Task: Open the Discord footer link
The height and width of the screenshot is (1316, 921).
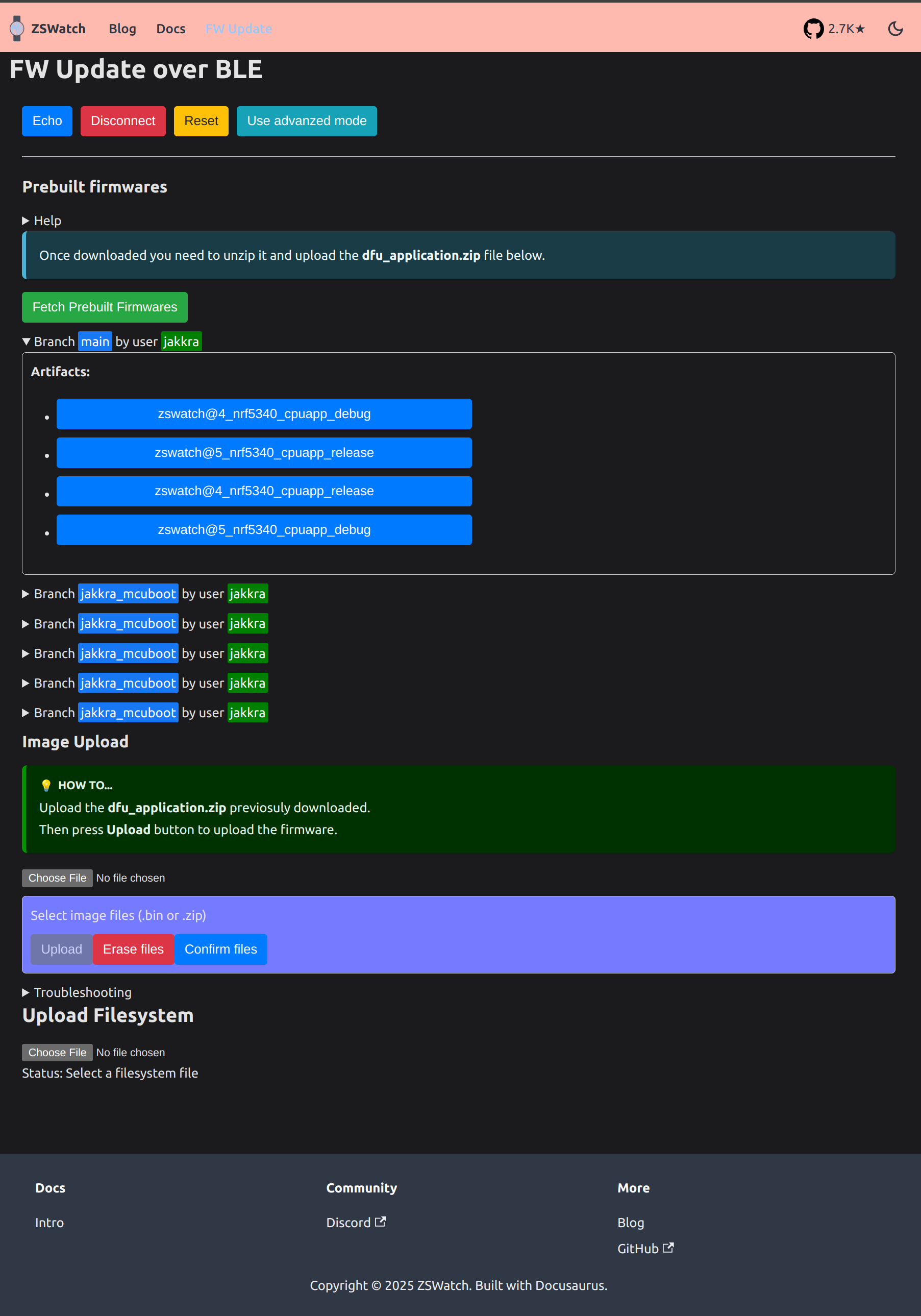Action: (x=356, y=1223)
